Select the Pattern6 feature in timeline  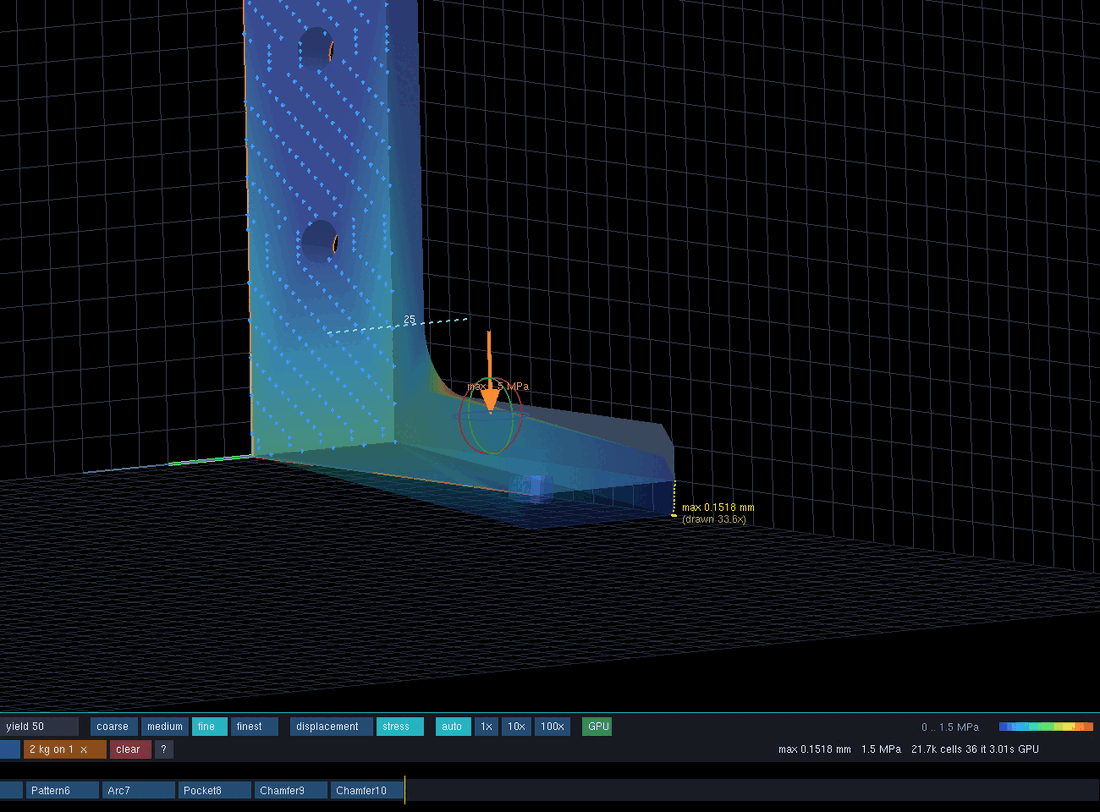[x=62, y=790]
